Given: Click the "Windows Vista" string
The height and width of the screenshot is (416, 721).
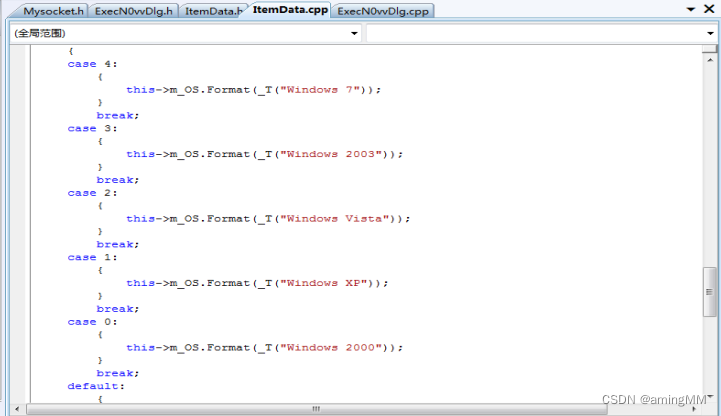Looking at the screenshot, I should point(334,219).
